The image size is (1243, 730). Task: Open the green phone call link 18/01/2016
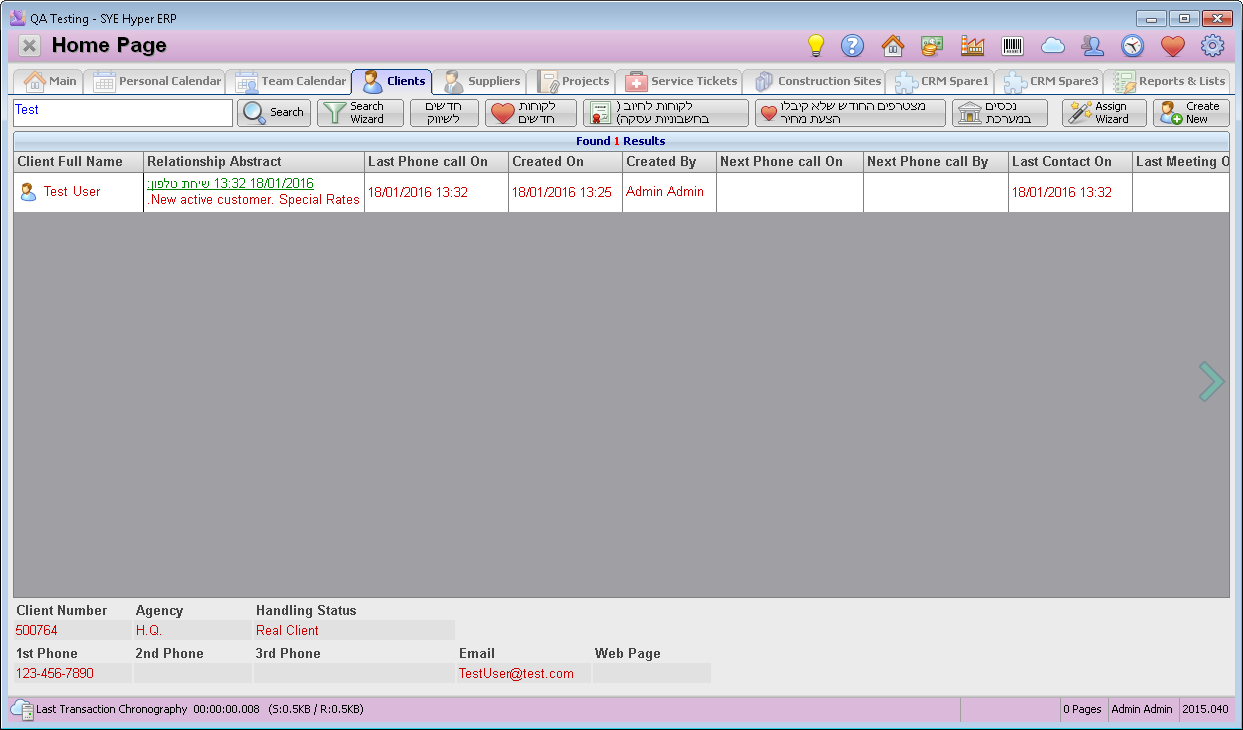pos(231,184)
